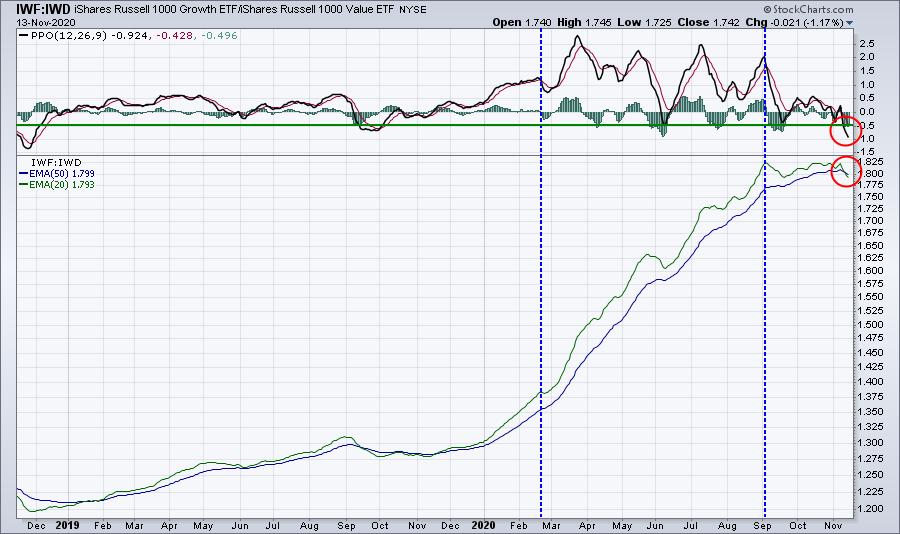Click the red circle in the PPO panel
This screenshot has width=900, height=534.
tap(846, 127)
